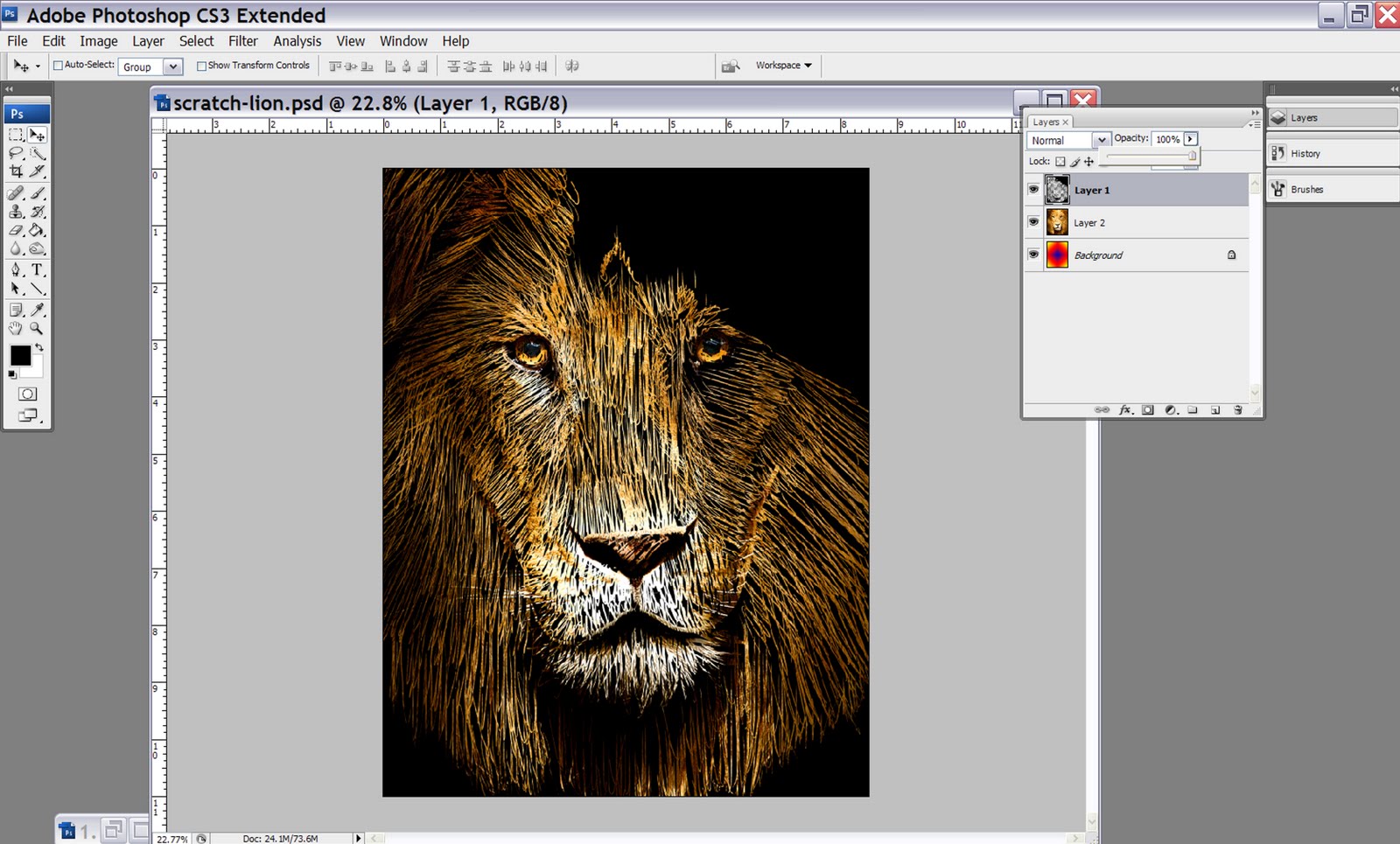The width and height of the screenshot is (1400, 844).
Task: Click the Add Layer Mask icon
Action: pos(1147,409)
